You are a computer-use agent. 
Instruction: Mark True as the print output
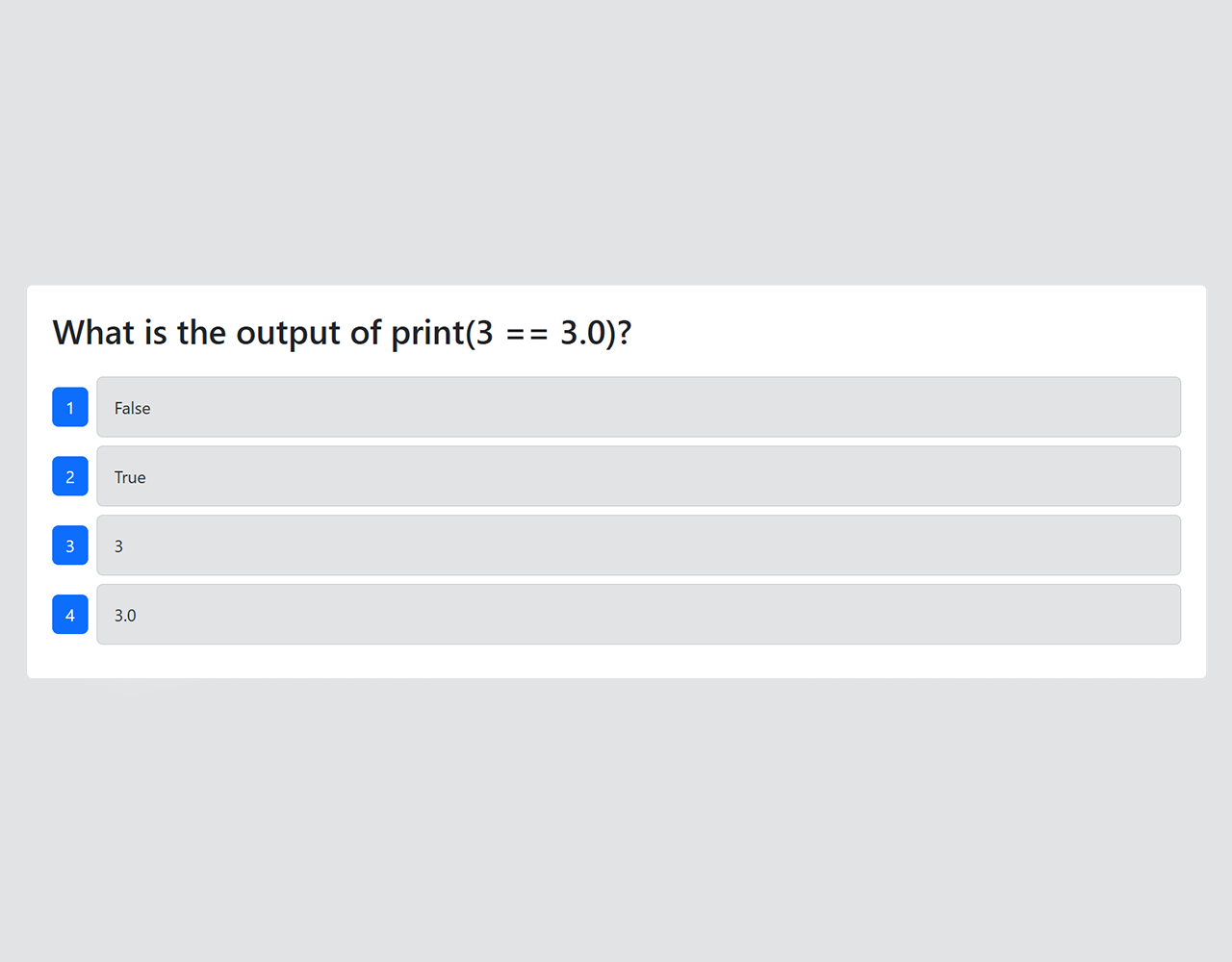pos(638,476)
